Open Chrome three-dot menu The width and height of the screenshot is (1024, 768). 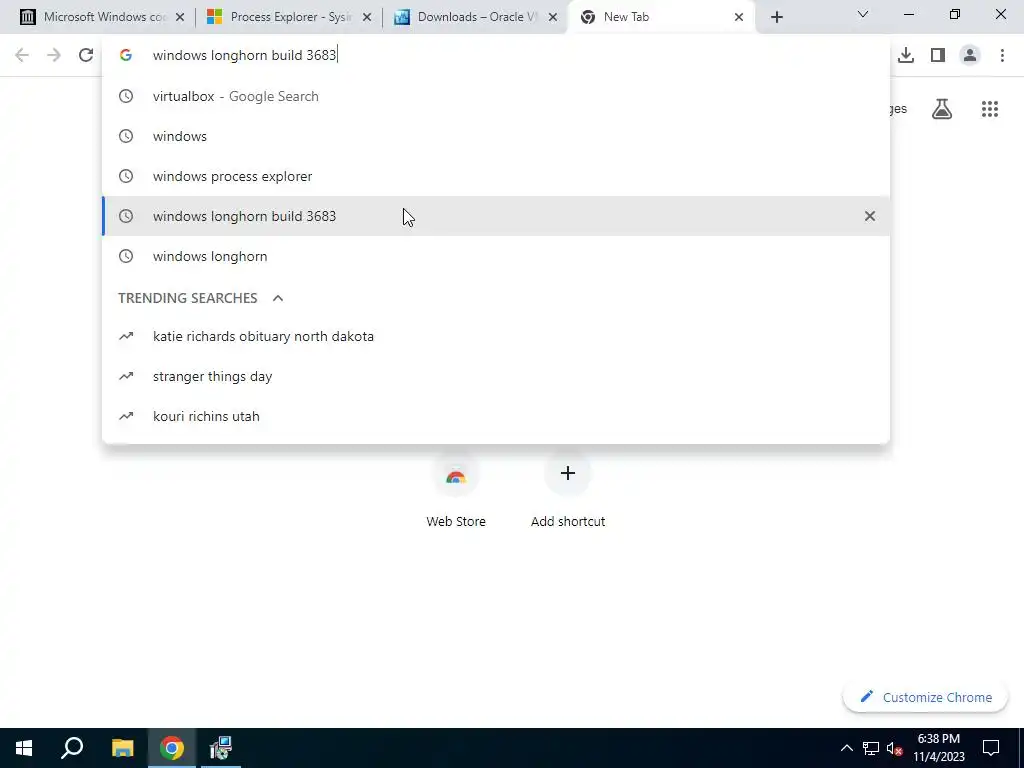(1002, 55)
